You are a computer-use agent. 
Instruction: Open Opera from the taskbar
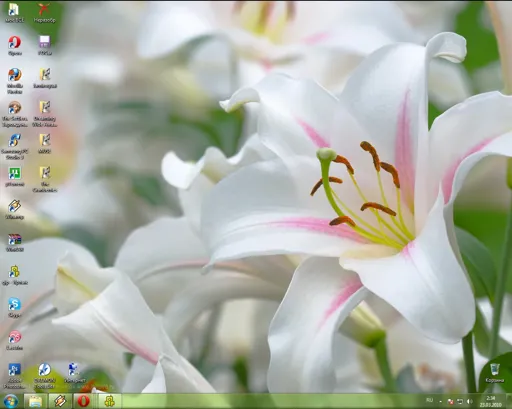pos(84,401)
